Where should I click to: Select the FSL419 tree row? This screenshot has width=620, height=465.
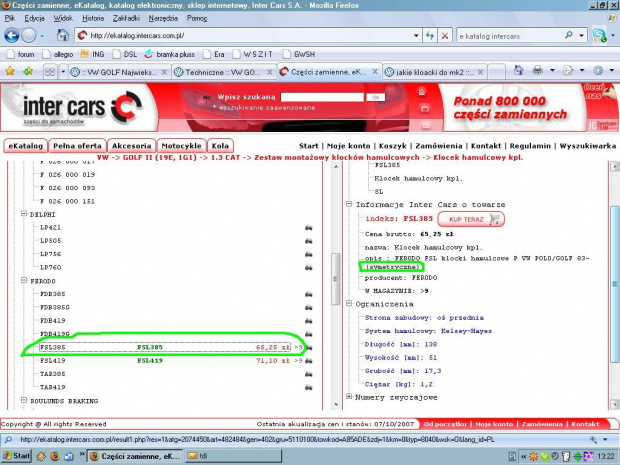[x=165, y=361]
